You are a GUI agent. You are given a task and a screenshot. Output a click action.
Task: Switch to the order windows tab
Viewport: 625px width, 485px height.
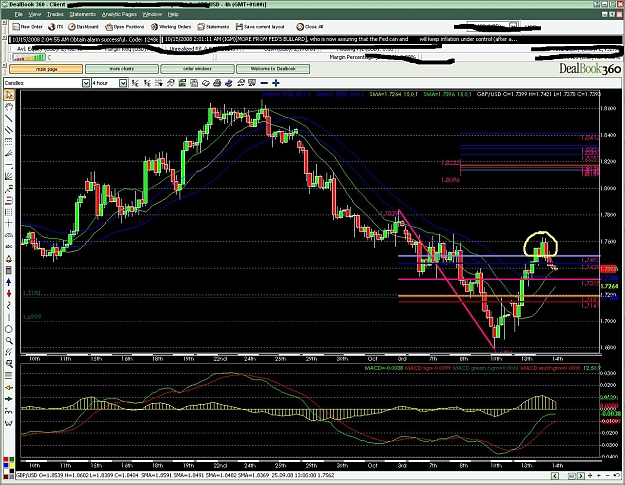pos(197,69)
